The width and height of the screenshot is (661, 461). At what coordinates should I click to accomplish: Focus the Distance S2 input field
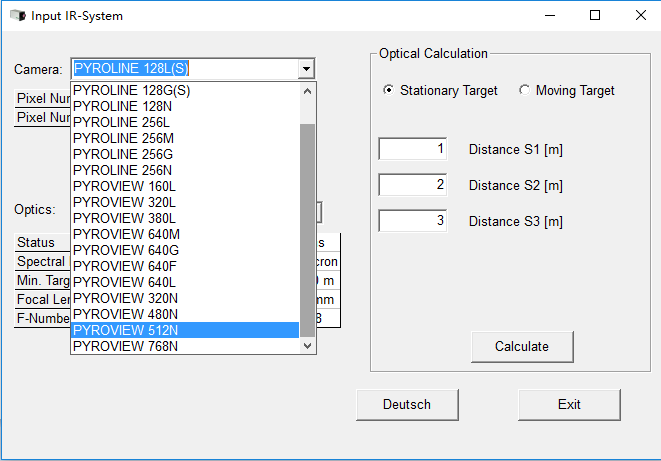point(412,185)
